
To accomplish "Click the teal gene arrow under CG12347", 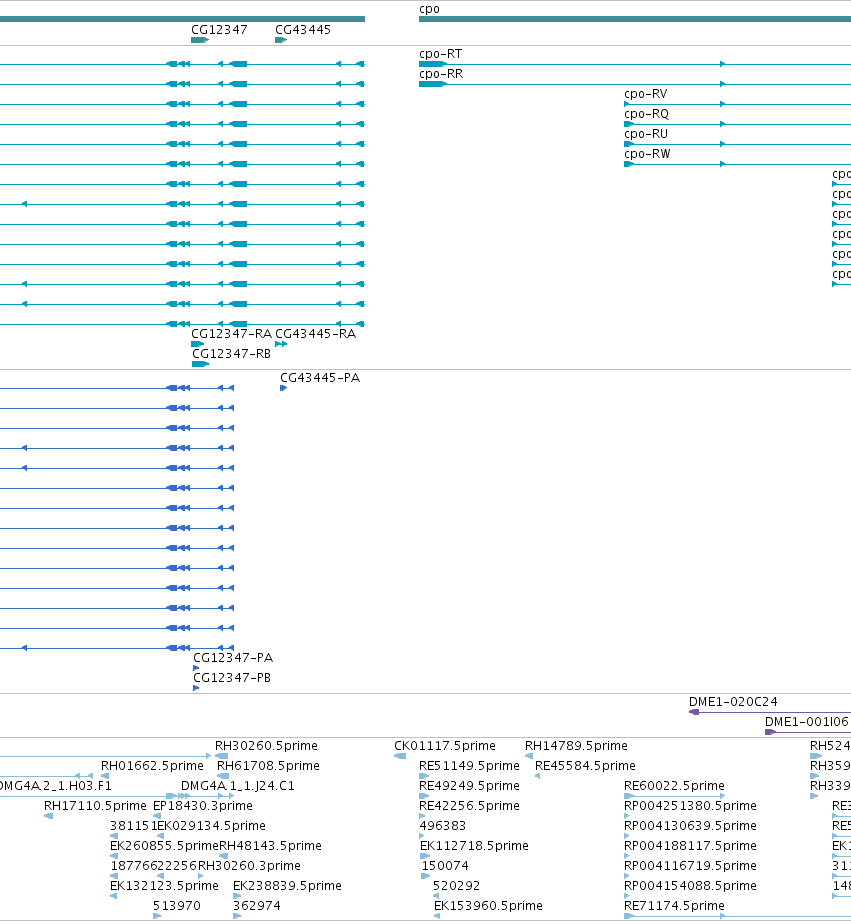I will point(200,40).
